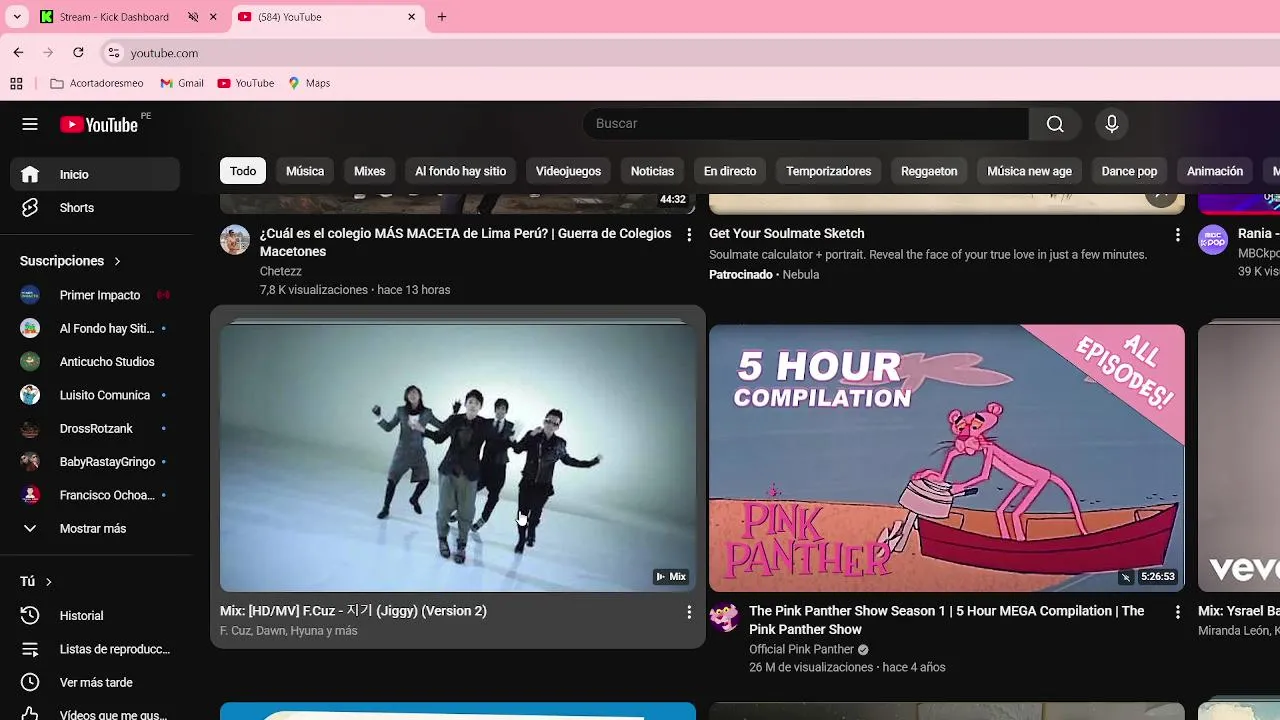This screenshot has width=1280, height=720.
Task: Click Official Pink Panther channel avatar
Action: point(724,618)
